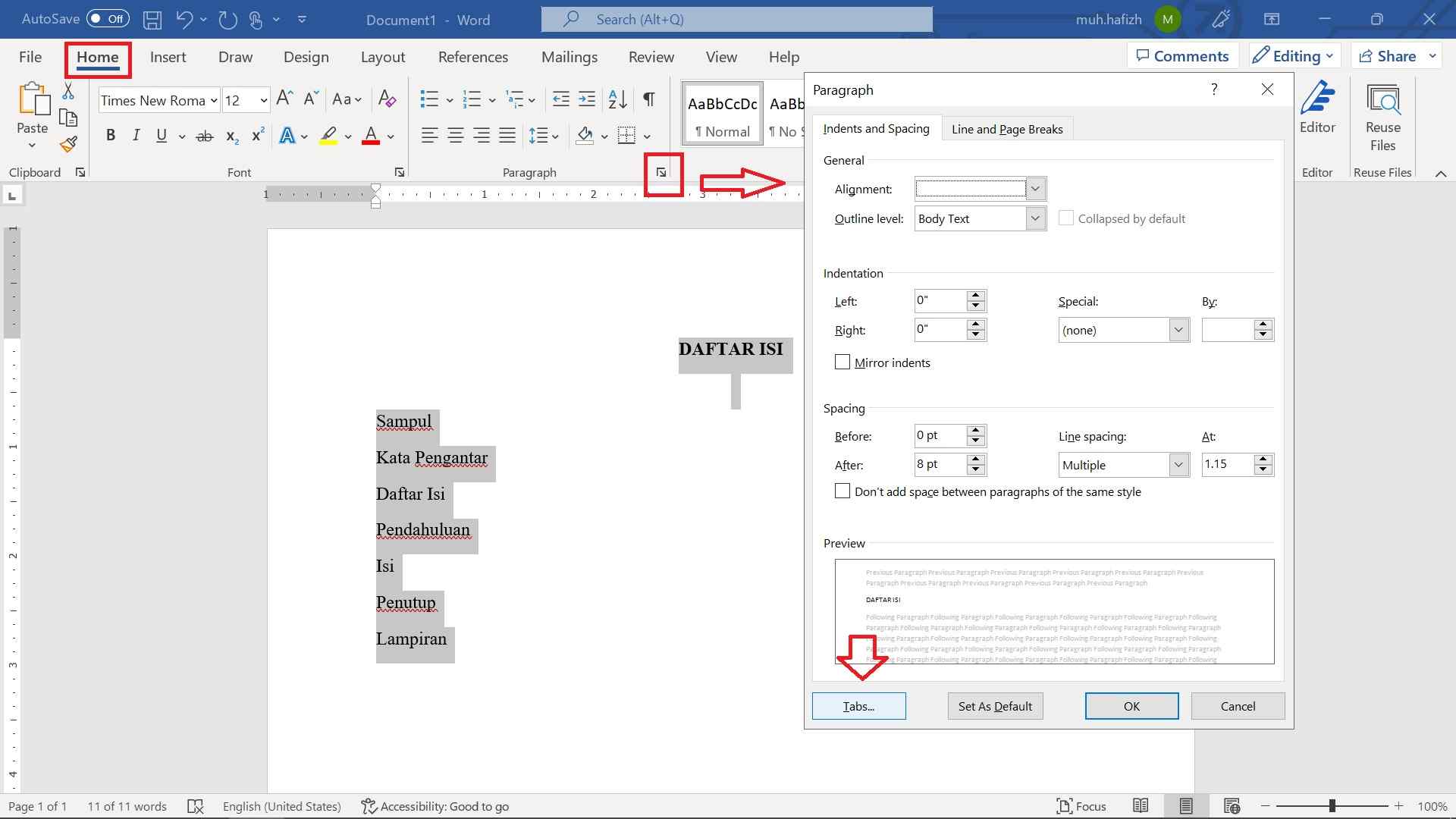Enable Mirror indents

pos(842,362)
